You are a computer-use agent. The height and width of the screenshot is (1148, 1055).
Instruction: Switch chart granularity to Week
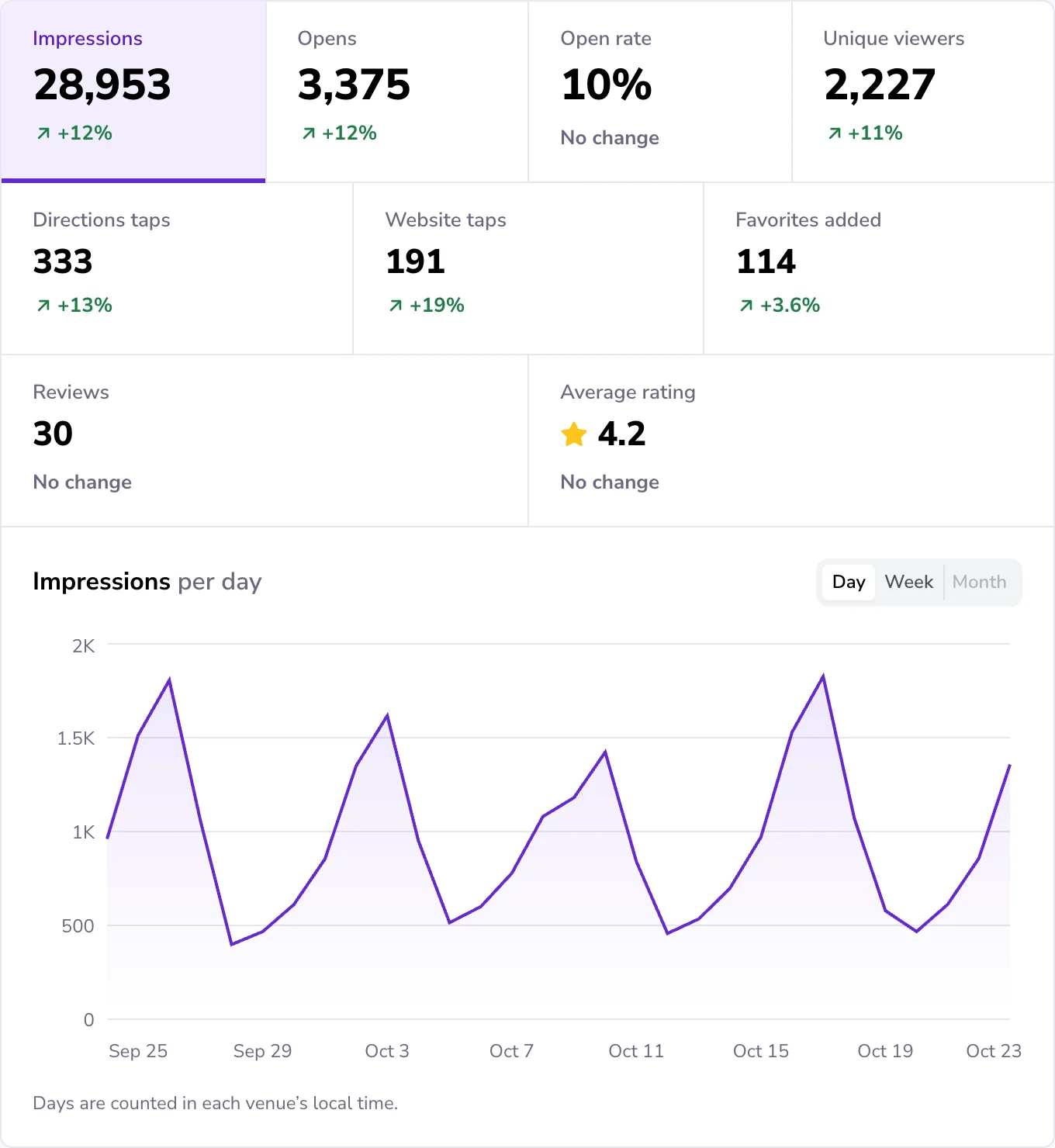pos(908,583)
